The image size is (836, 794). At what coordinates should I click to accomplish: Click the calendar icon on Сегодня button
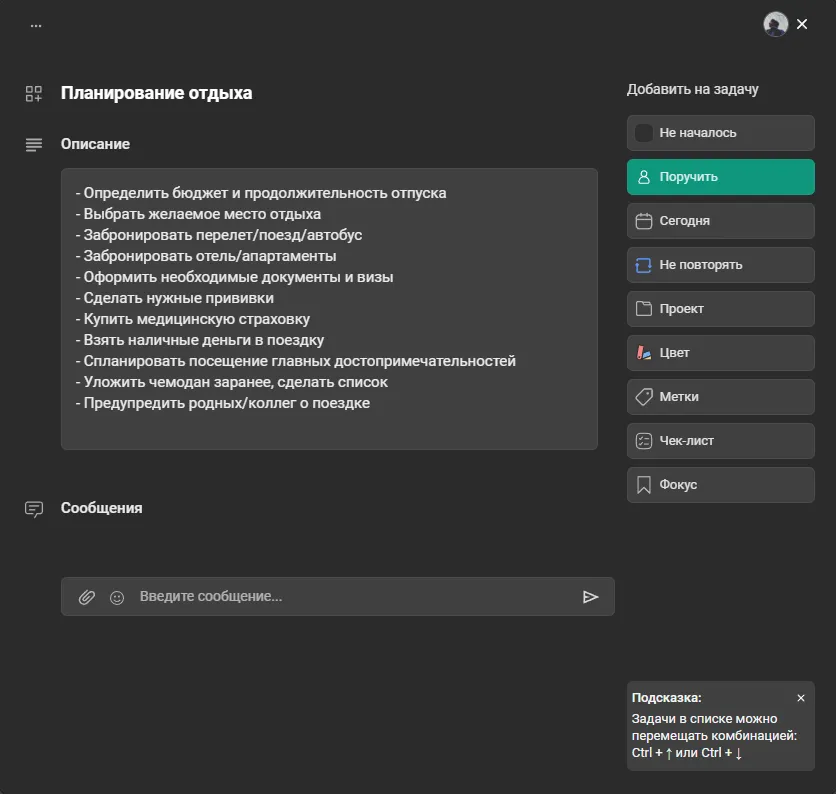(646, 221)
